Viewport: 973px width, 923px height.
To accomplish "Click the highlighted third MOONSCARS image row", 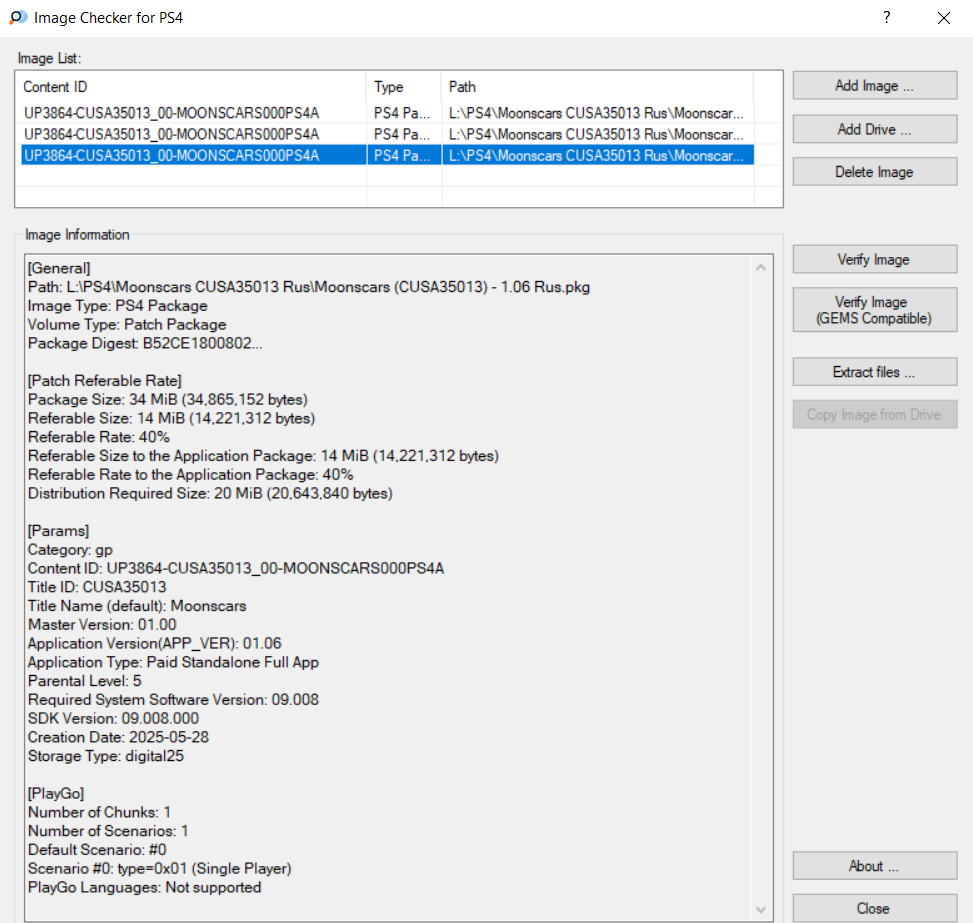I will 387,155.
